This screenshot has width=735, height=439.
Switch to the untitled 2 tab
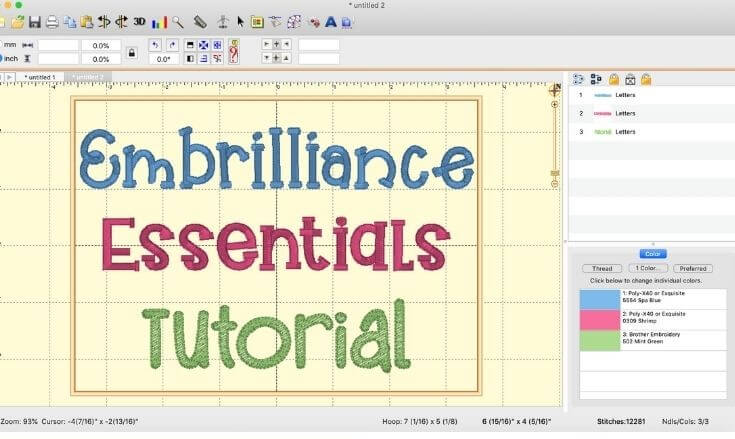(x=88, y=77)
